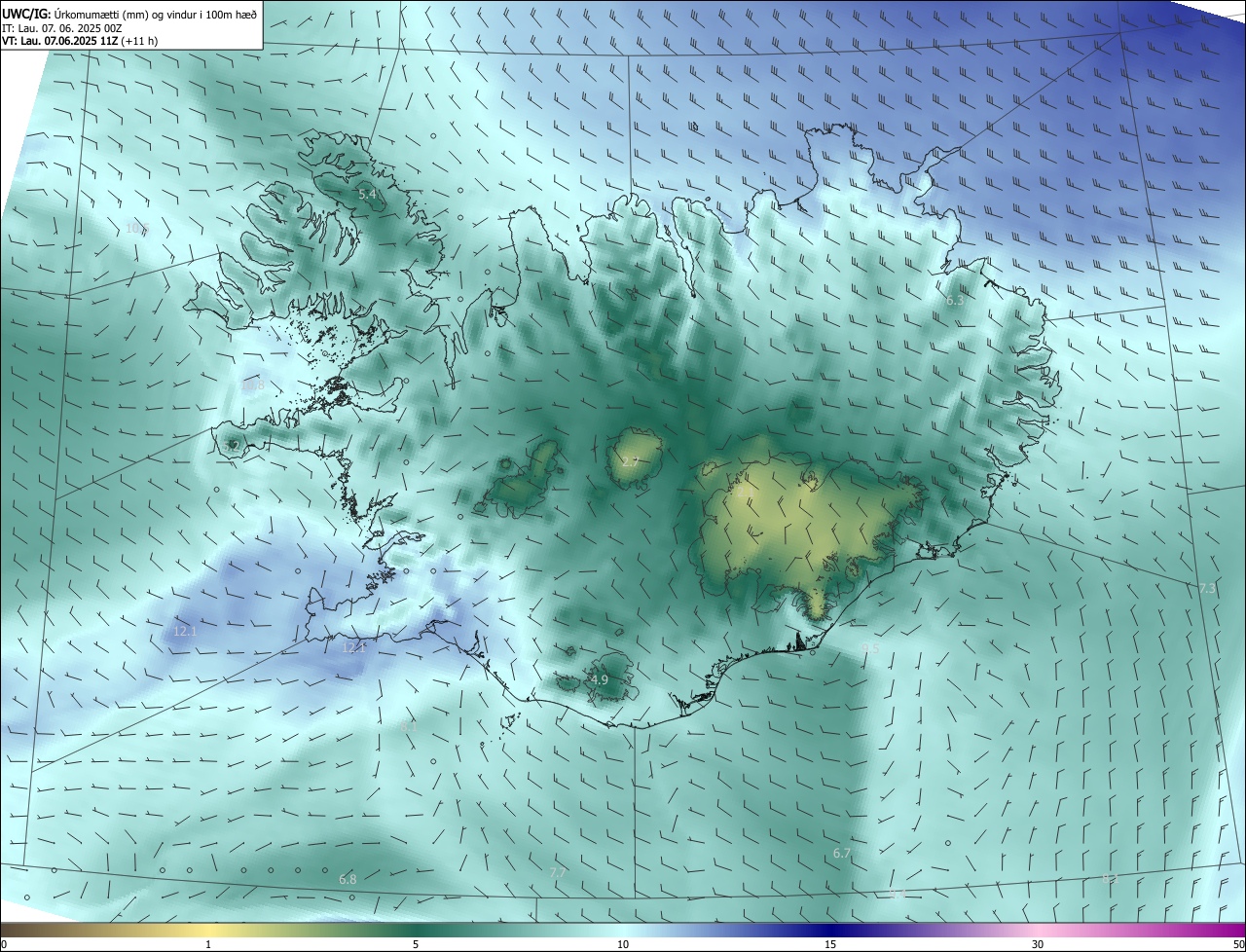Click the 4.9 value label on the map
1246x952 pixels.
click(599, 679)
